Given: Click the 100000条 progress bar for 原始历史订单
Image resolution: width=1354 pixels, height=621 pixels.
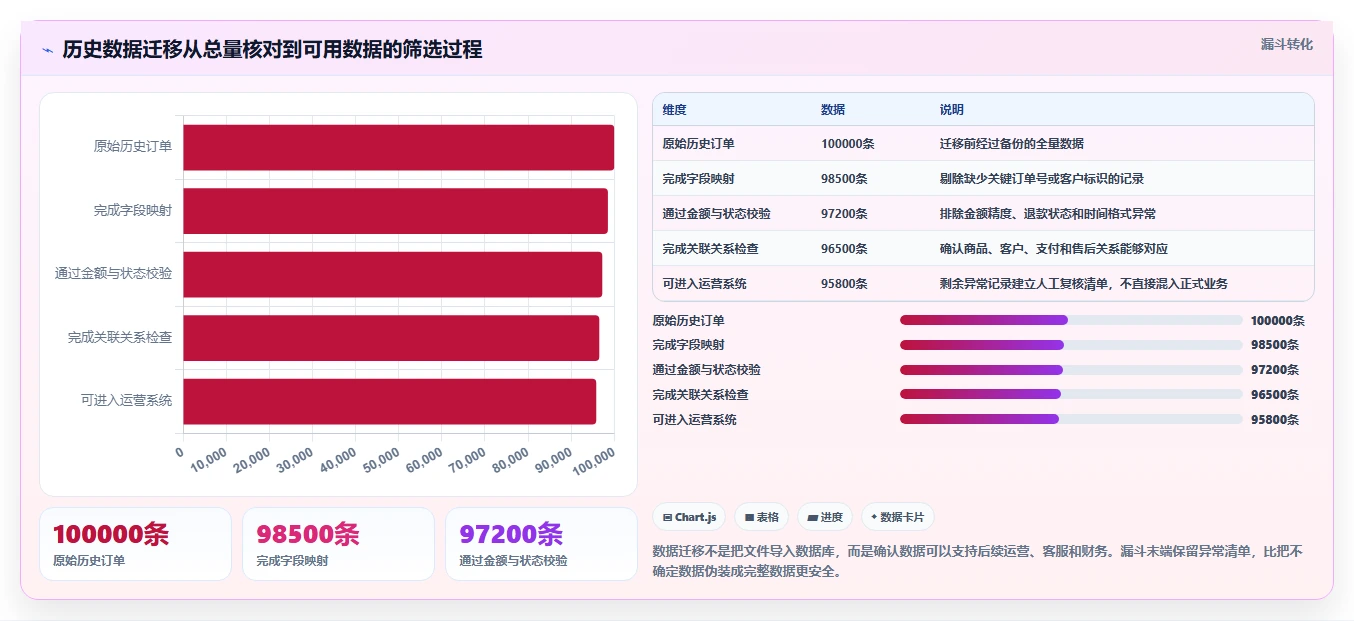Looking at the screenshot, I should [x=1071, y=320].
